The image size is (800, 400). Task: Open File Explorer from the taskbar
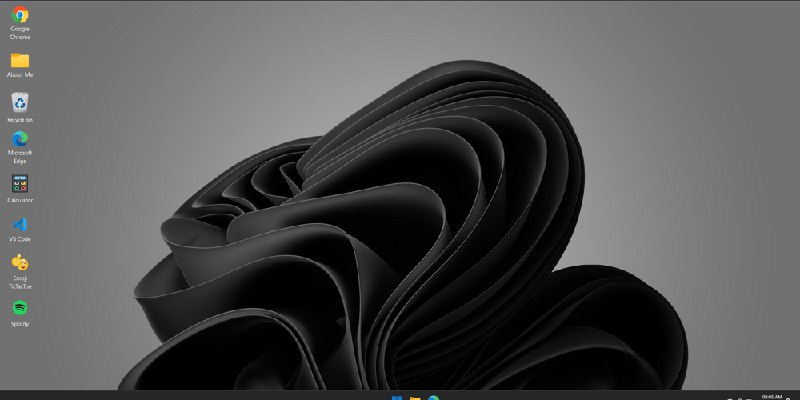coord(415,397)
